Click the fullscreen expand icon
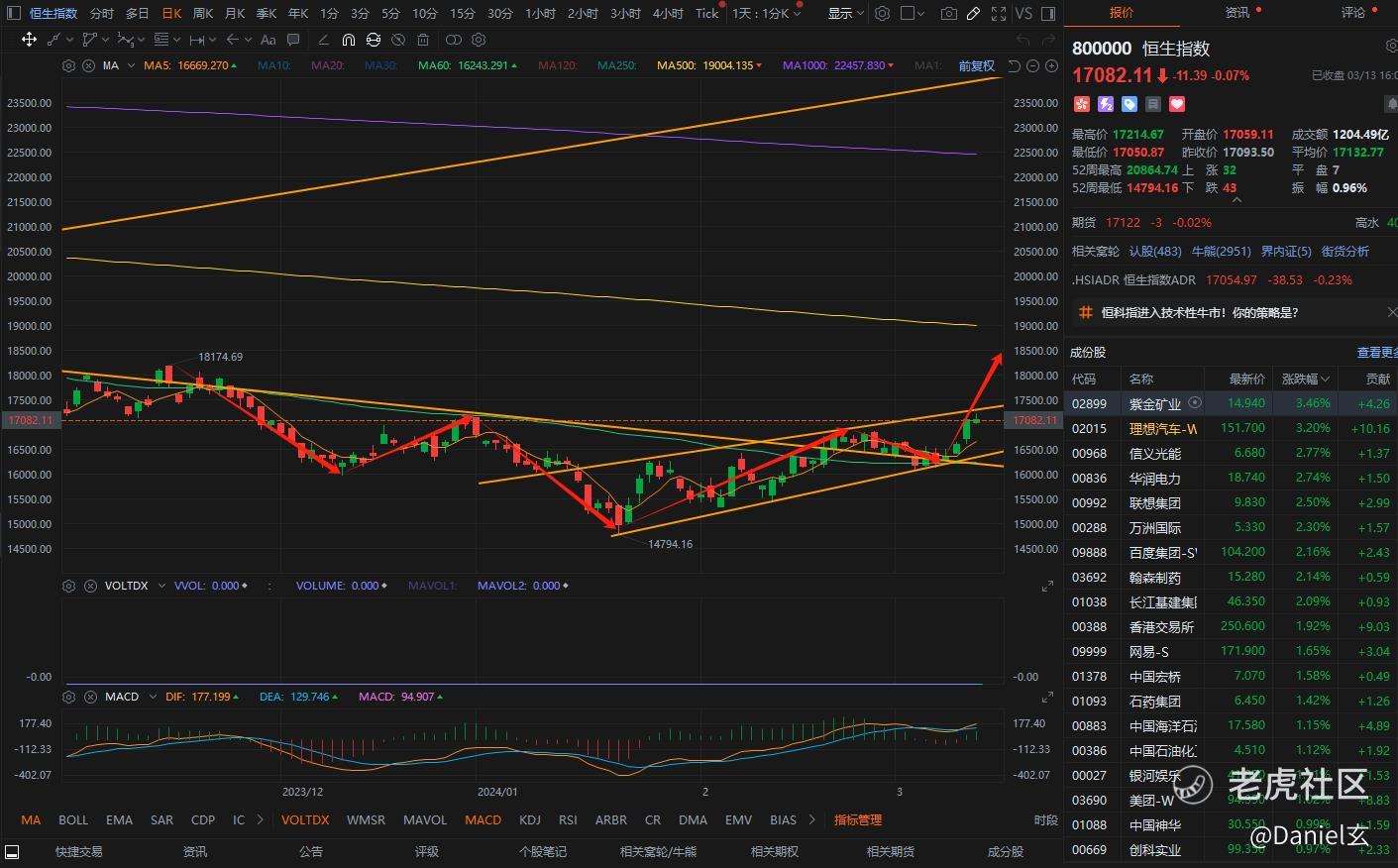The image size is (1398, 868). pyautogui.click(x=999, y=13)
